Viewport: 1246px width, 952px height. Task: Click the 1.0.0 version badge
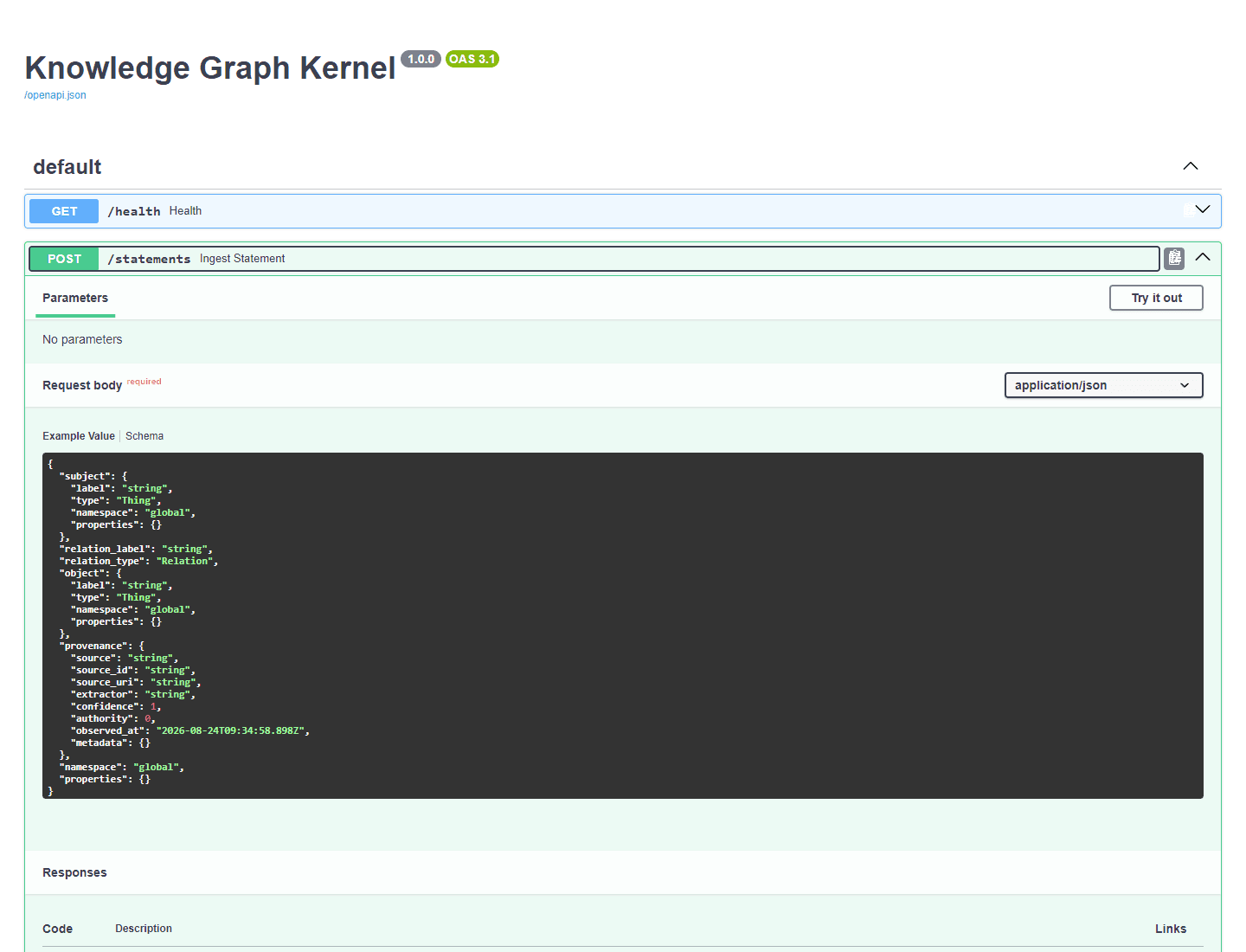coord(421,59)
